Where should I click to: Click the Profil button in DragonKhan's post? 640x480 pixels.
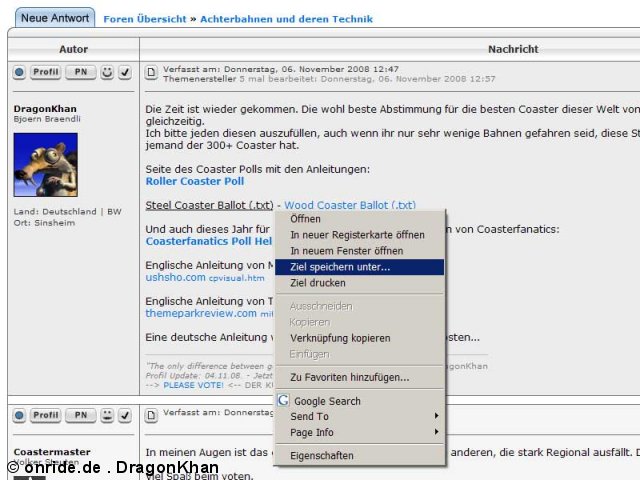click(x=46, y=72)
